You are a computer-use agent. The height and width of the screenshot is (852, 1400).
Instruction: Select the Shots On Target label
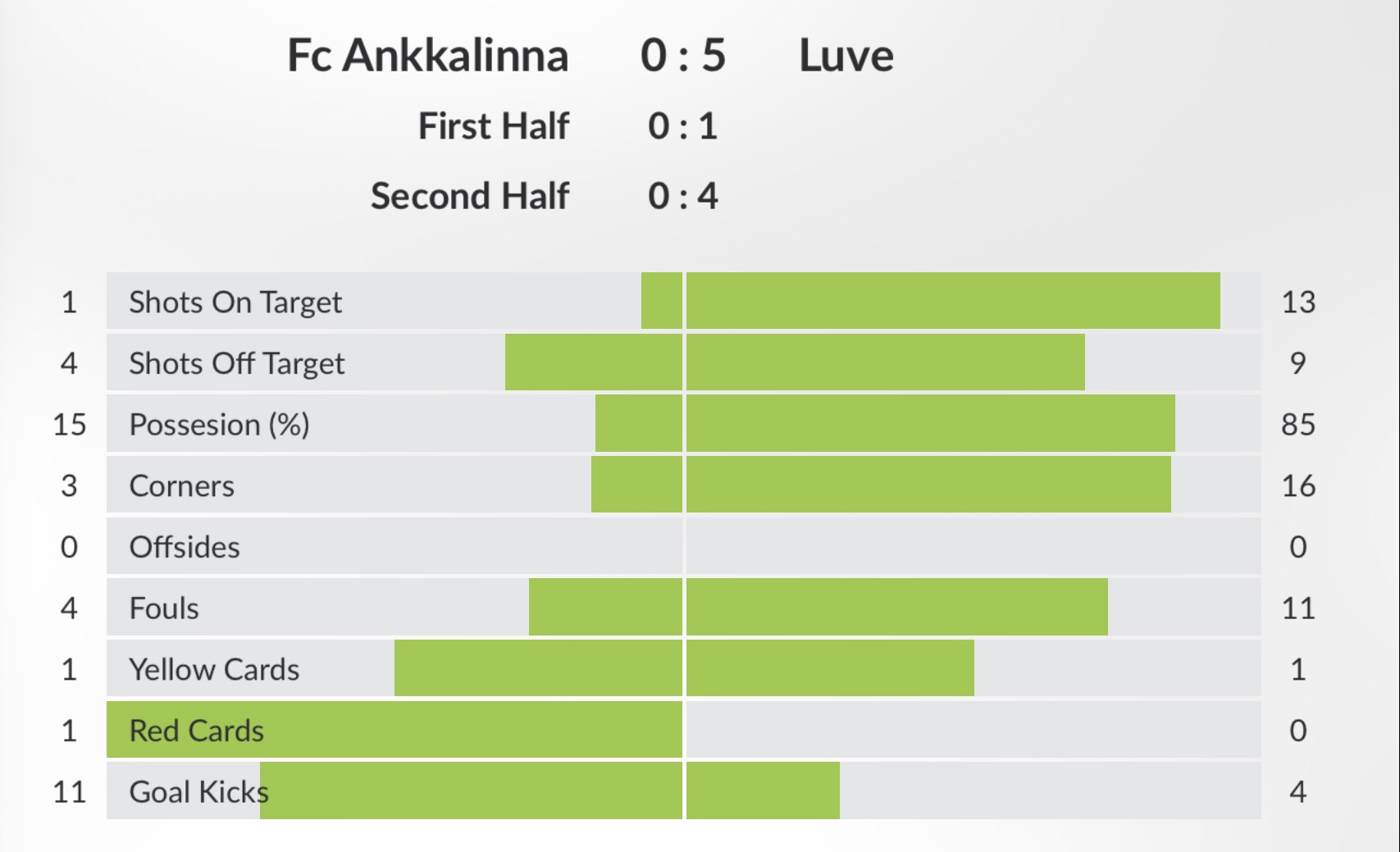pyautogui.click(x=235, y=303)
